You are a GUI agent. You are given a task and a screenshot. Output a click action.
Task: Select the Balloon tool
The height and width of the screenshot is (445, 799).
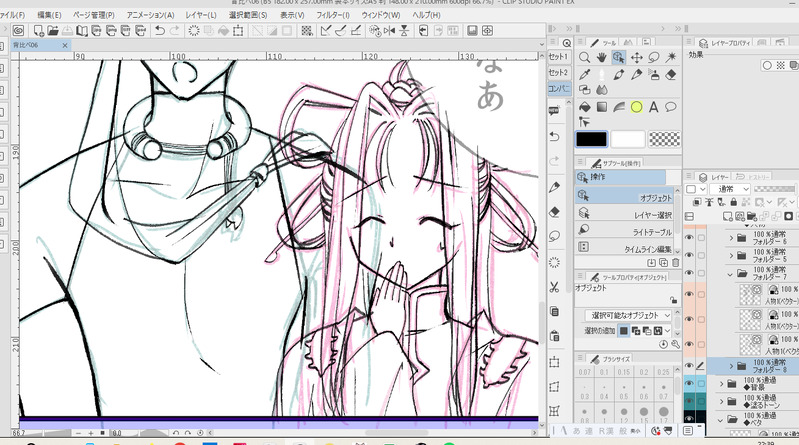click(x=671, y=107)
